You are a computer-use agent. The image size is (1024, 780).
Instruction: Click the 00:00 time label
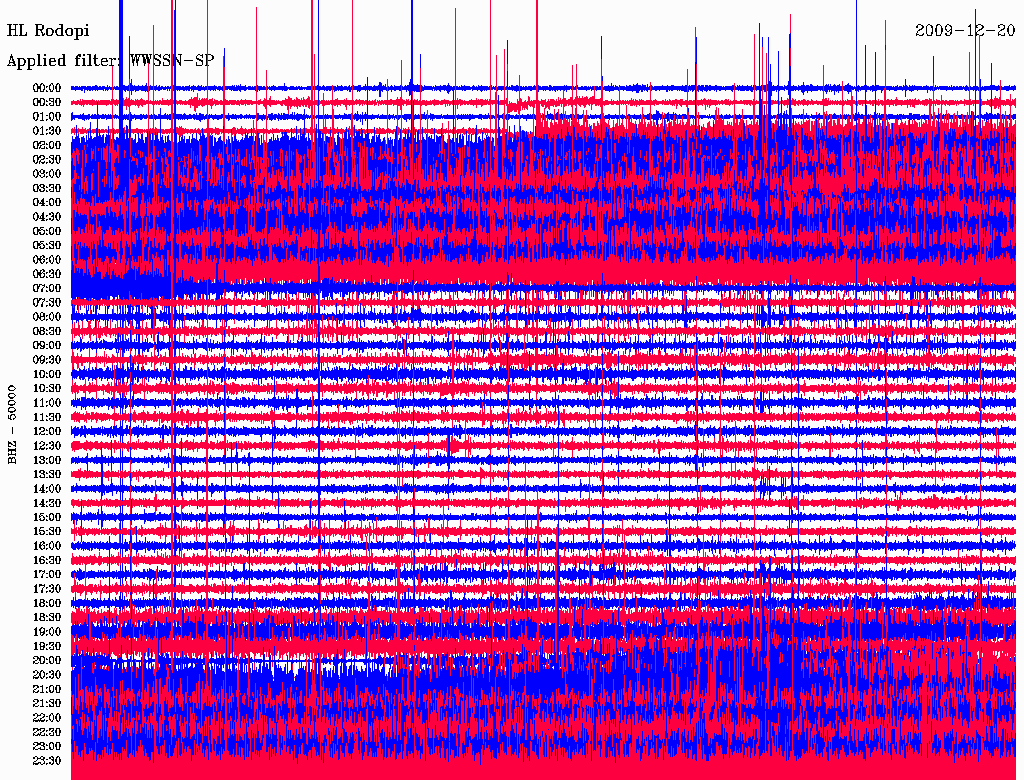coord(47,88)
